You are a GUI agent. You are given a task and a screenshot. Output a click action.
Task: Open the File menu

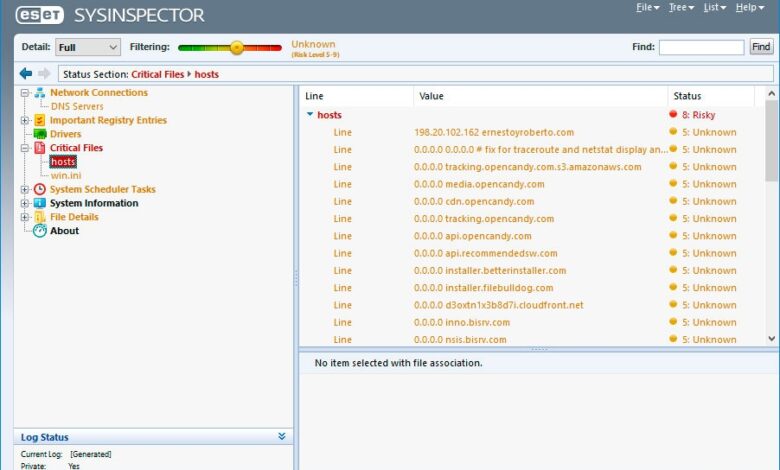click(647, 7)
